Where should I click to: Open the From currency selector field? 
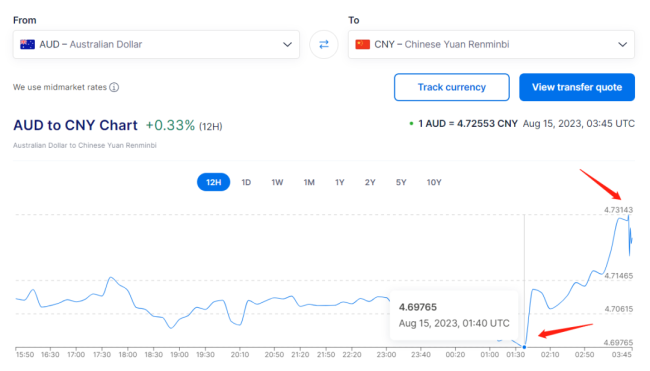coord(156,44)
